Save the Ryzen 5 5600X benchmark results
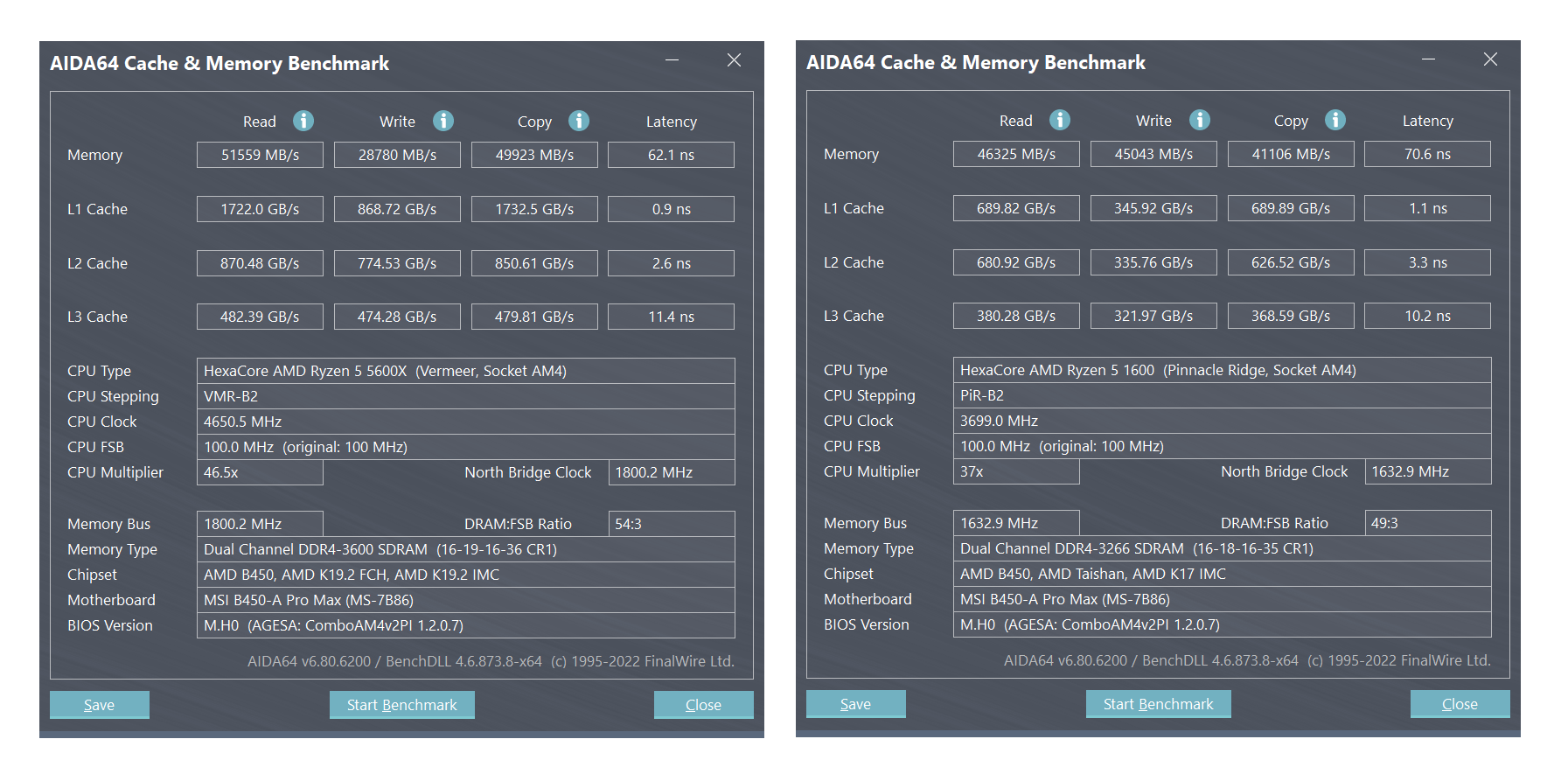1568x774 pixels. [x=99, y=705]
